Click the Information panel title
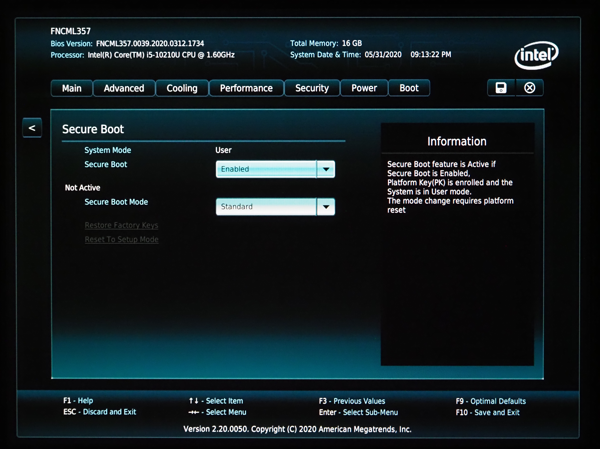Screen dimensions: 600x449 pos(457,141)
